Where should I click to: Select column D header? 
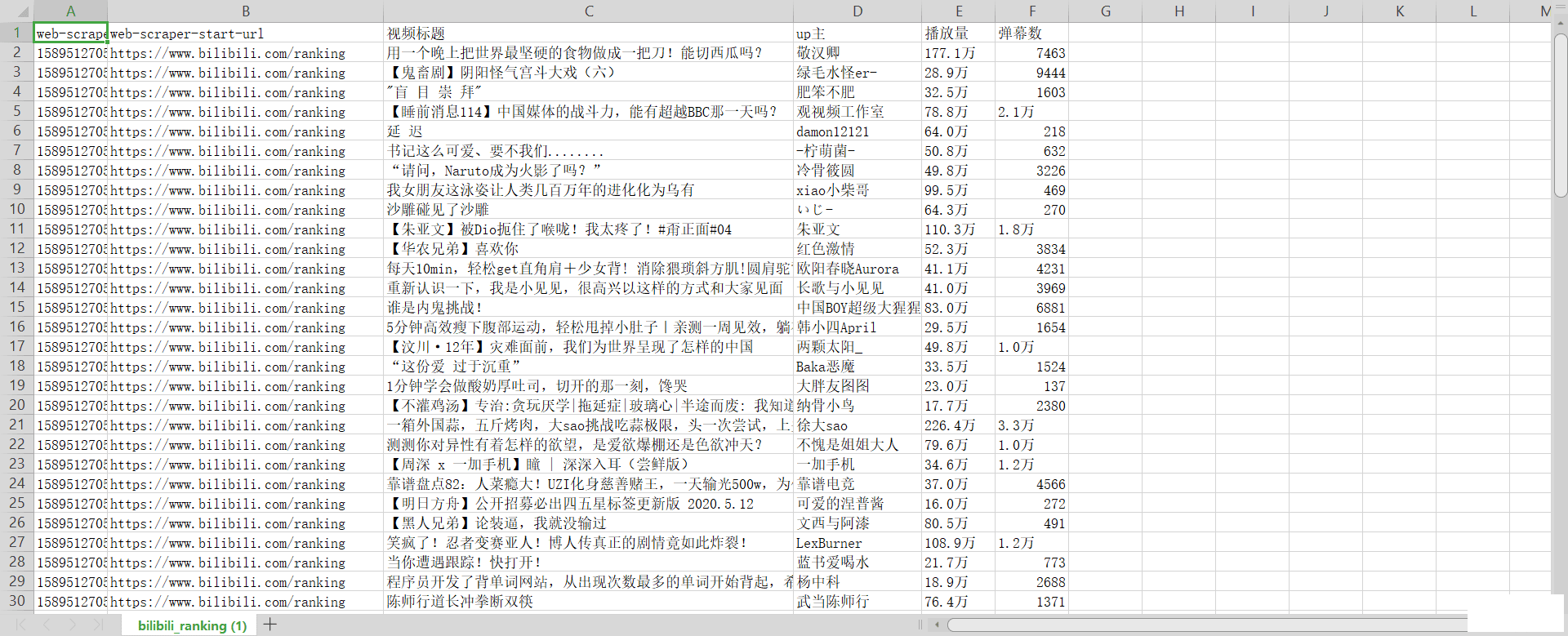857,11
